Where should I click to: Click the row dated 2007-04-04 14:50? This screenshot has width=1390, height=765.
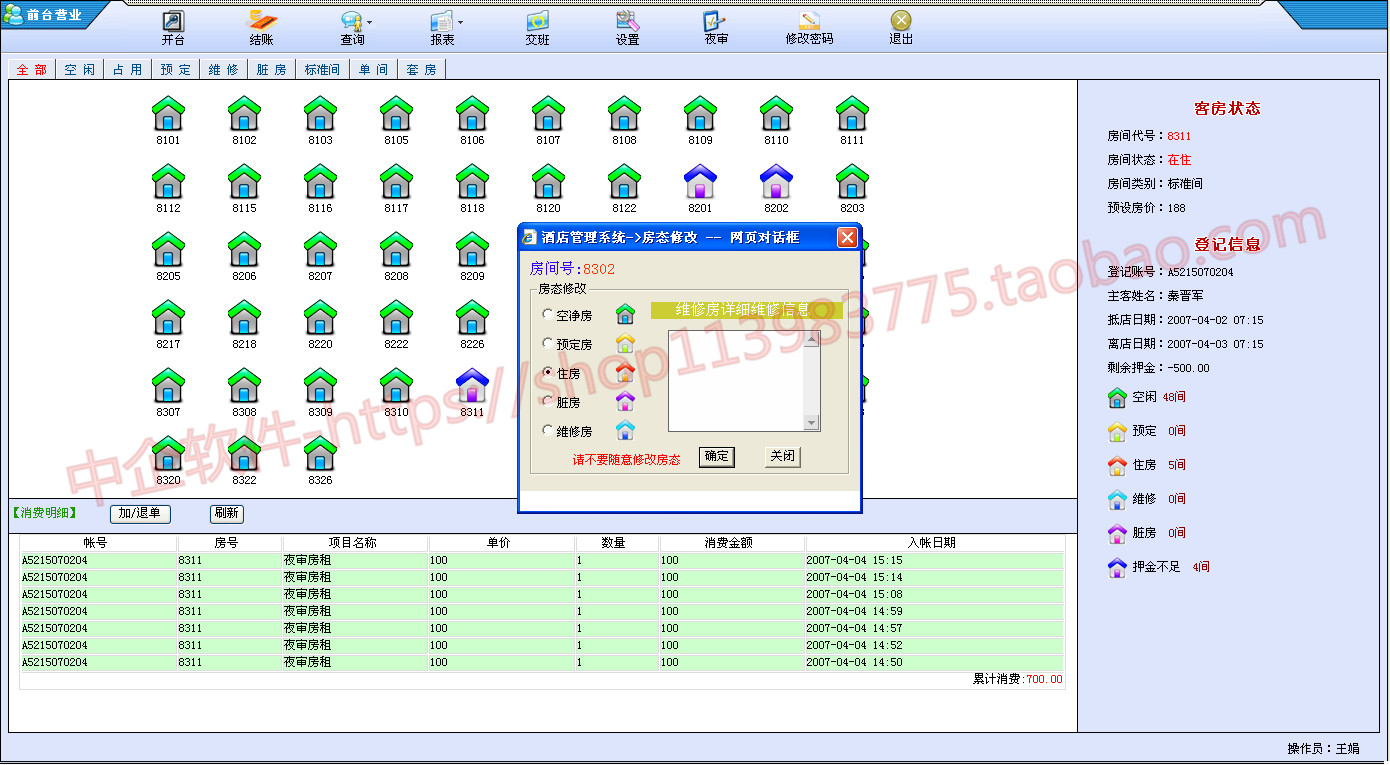point(542,663)
